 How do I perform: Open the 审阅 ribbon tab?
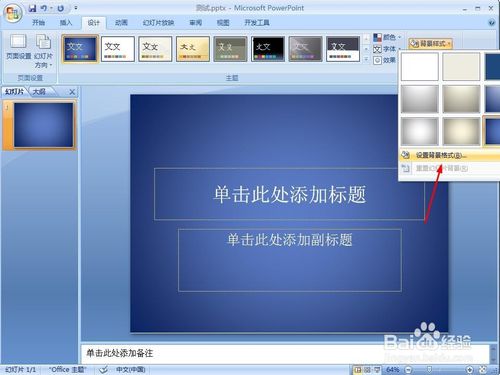tap(196, 23)
